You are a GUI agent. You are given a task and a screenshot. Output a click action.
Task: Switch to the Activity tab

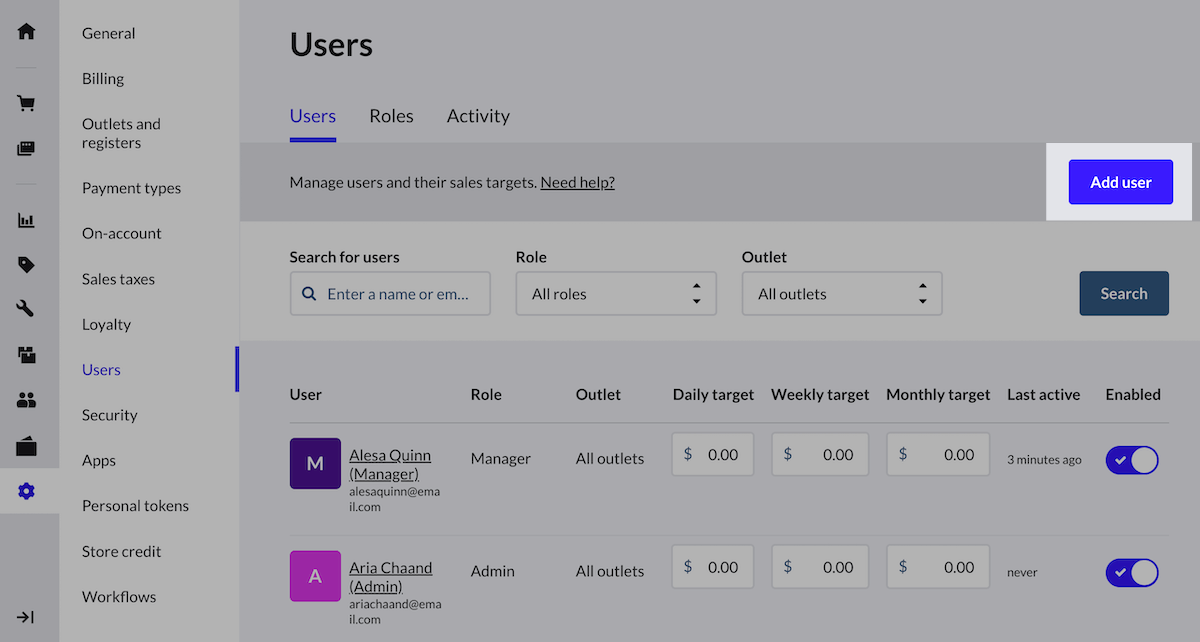click(x=478, y=116)
